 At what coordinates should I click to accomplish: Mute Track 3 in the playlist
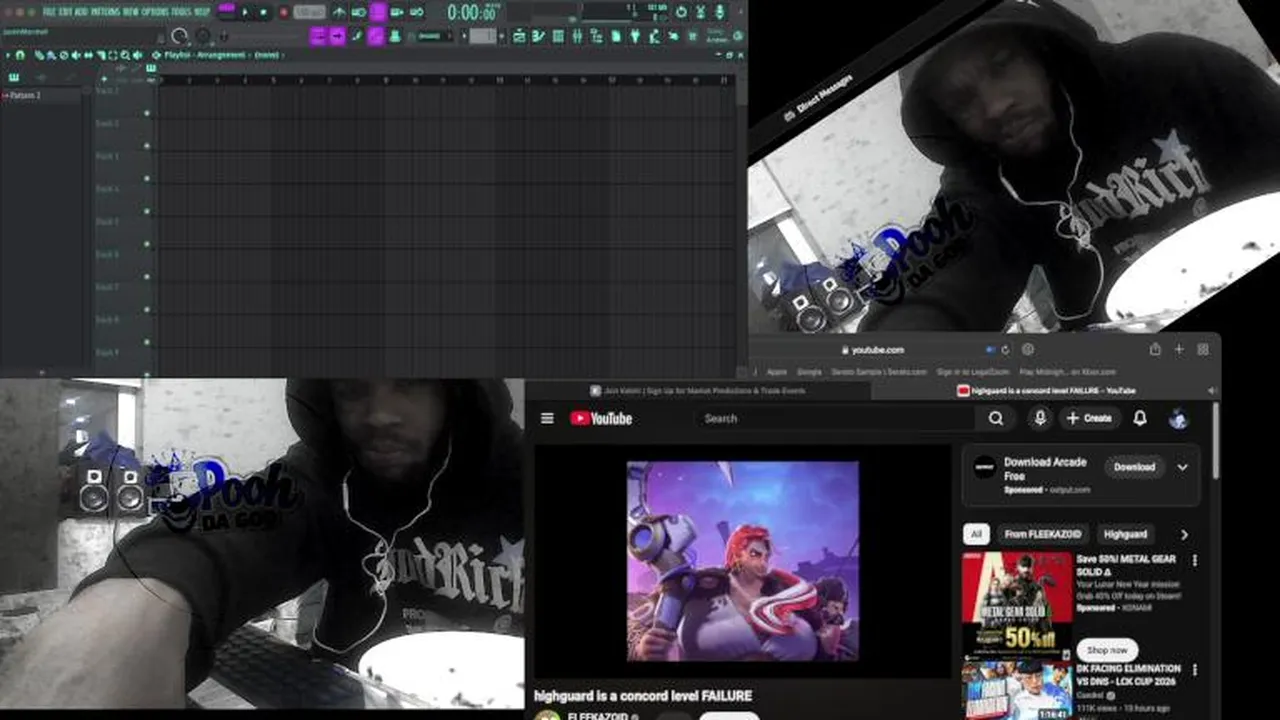coord(147,178)
